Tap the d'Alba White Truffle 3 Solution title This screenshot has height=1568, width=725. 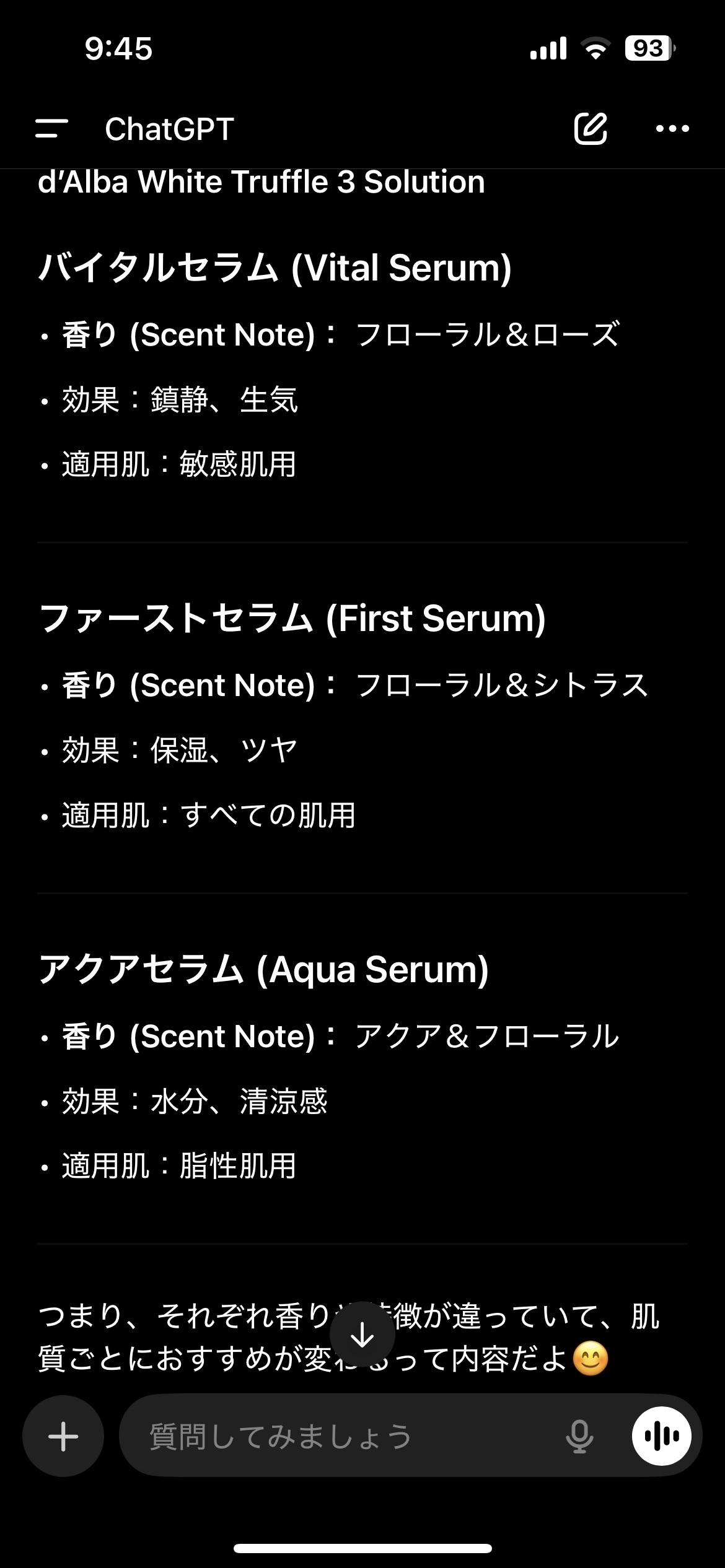tap(261, 182)
